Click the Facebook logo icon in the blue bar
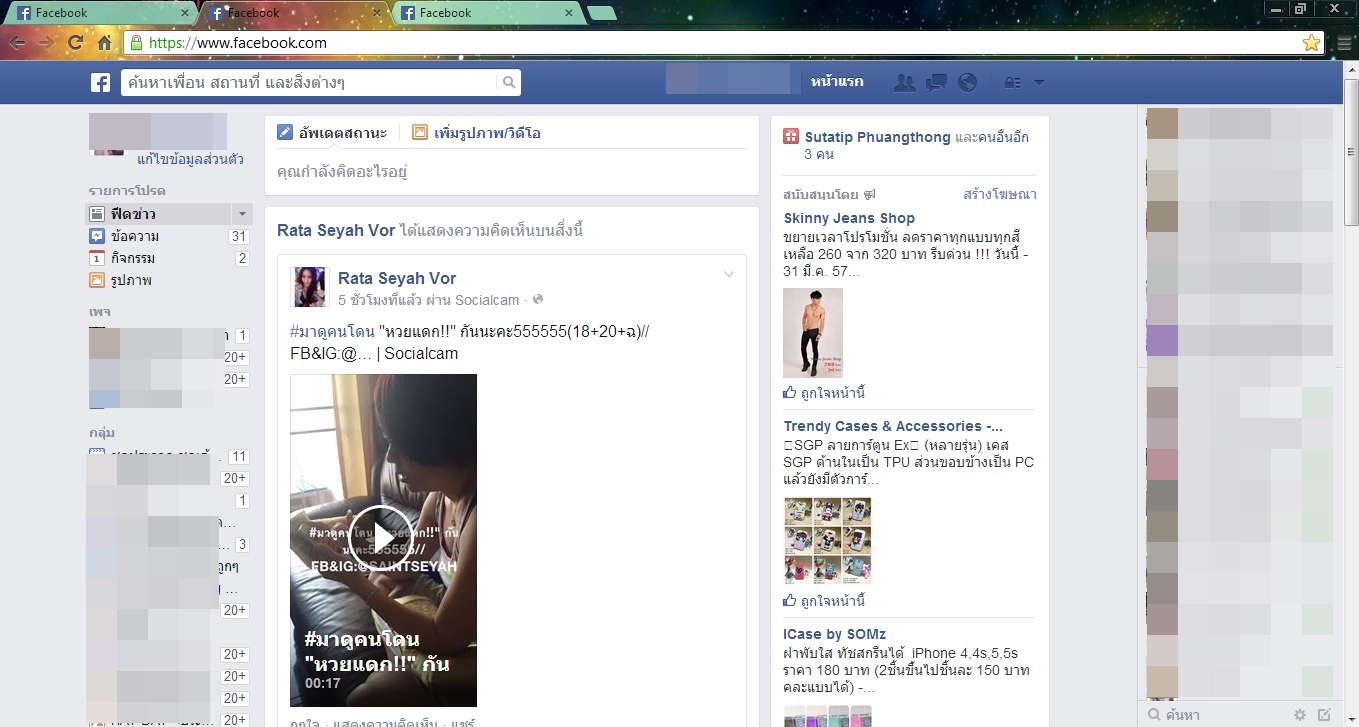Viewport: 1359px width, 727px height. pos(100,83)
